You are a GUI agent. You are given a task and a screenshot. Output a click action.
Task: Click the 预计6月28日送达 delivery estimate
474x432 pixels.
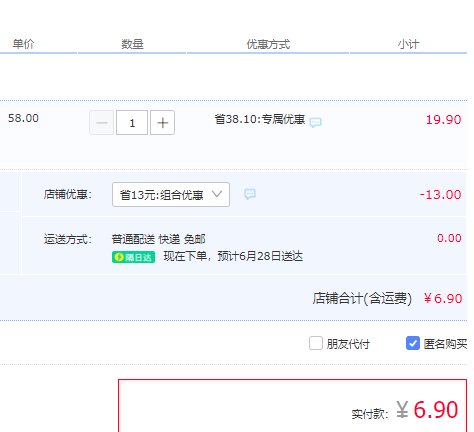click(x=260, y=256)
